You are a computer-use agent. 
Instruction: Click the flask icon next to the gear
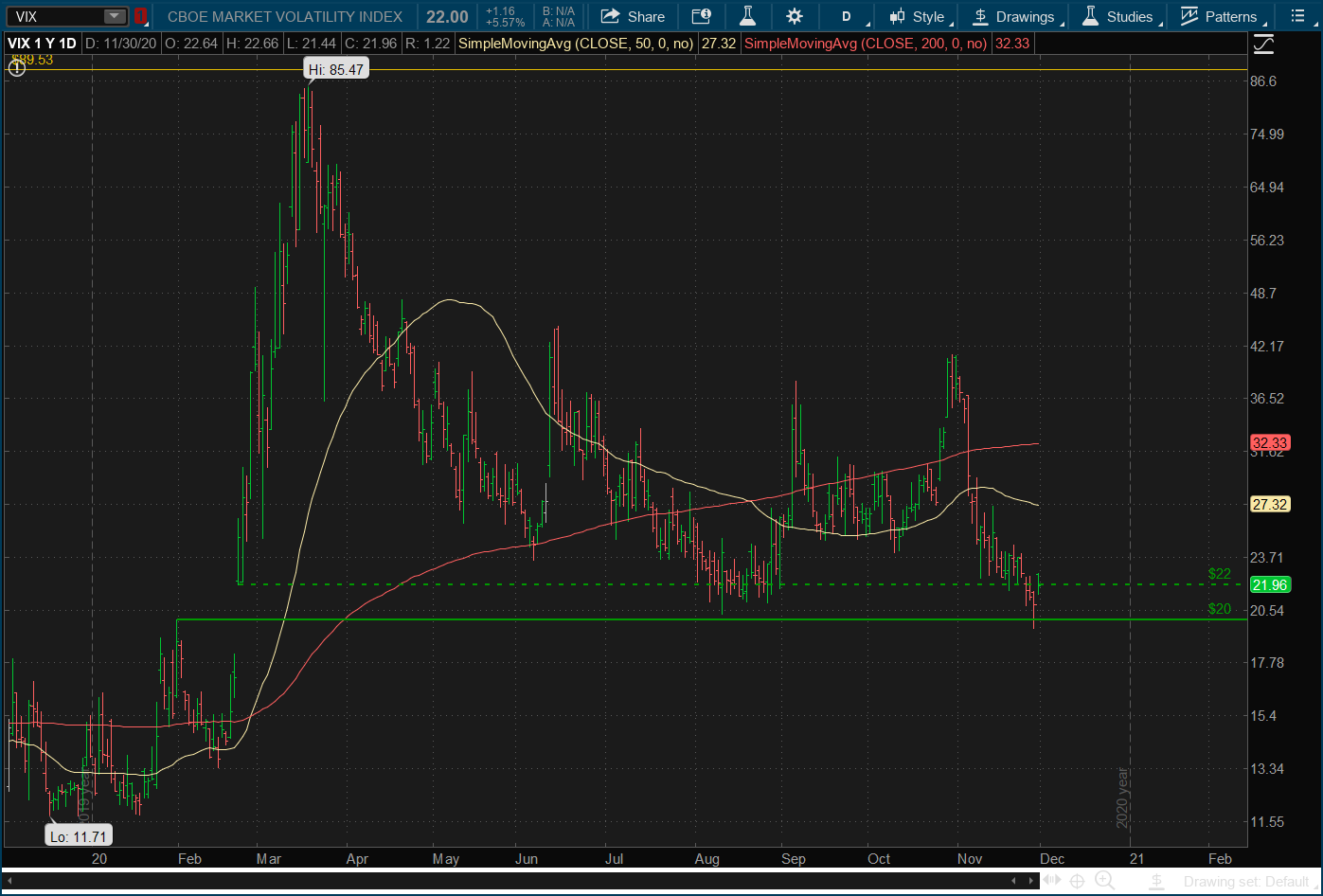click(x=747, y=16)
